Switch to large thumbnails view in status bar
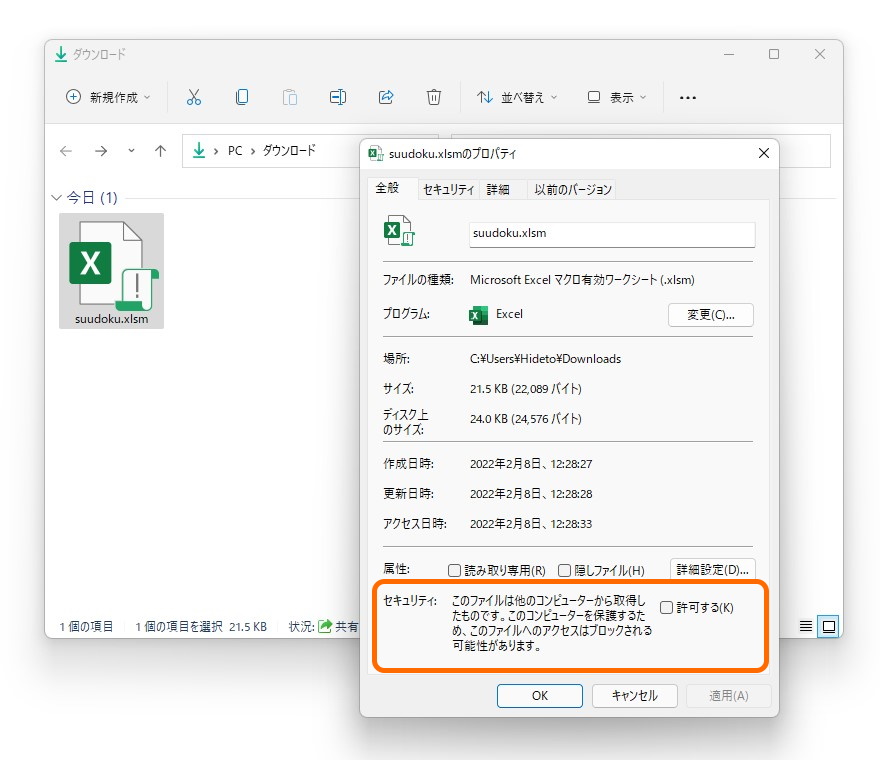Image resolution: width=880 pixels, height=760 pixels. (829, 626)
